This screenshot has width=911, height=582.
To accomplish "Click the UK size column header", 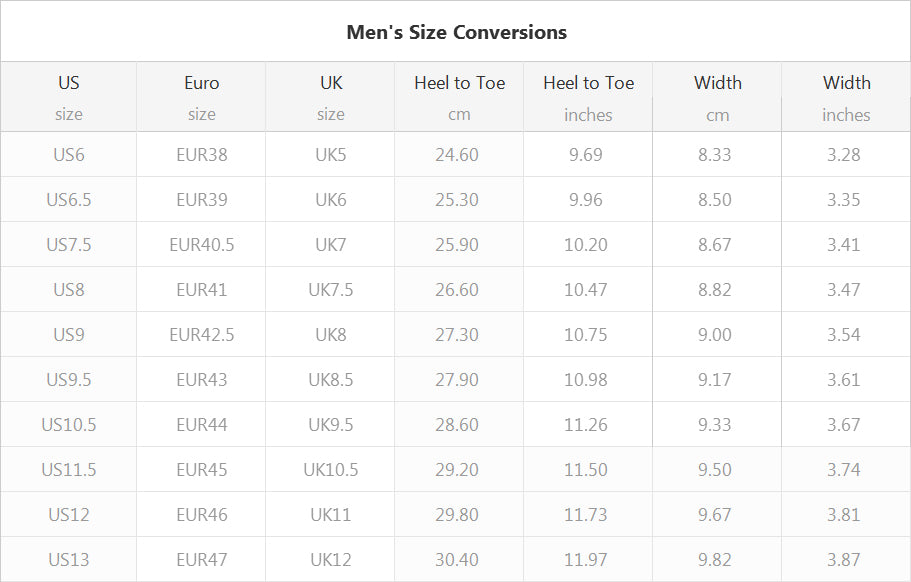I will click(330, 97).
